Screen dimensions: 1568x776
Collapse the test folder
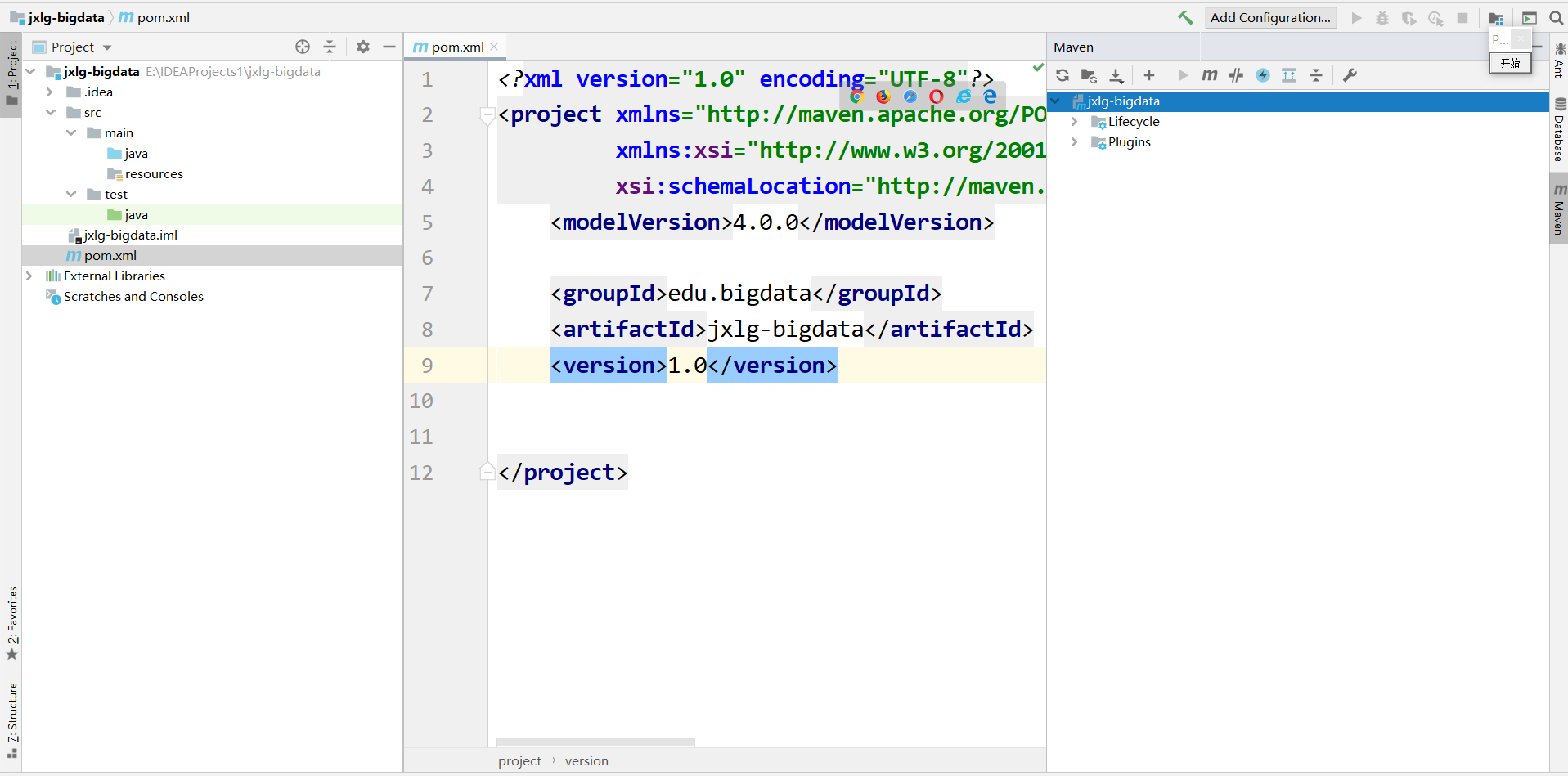click(71, 195)
